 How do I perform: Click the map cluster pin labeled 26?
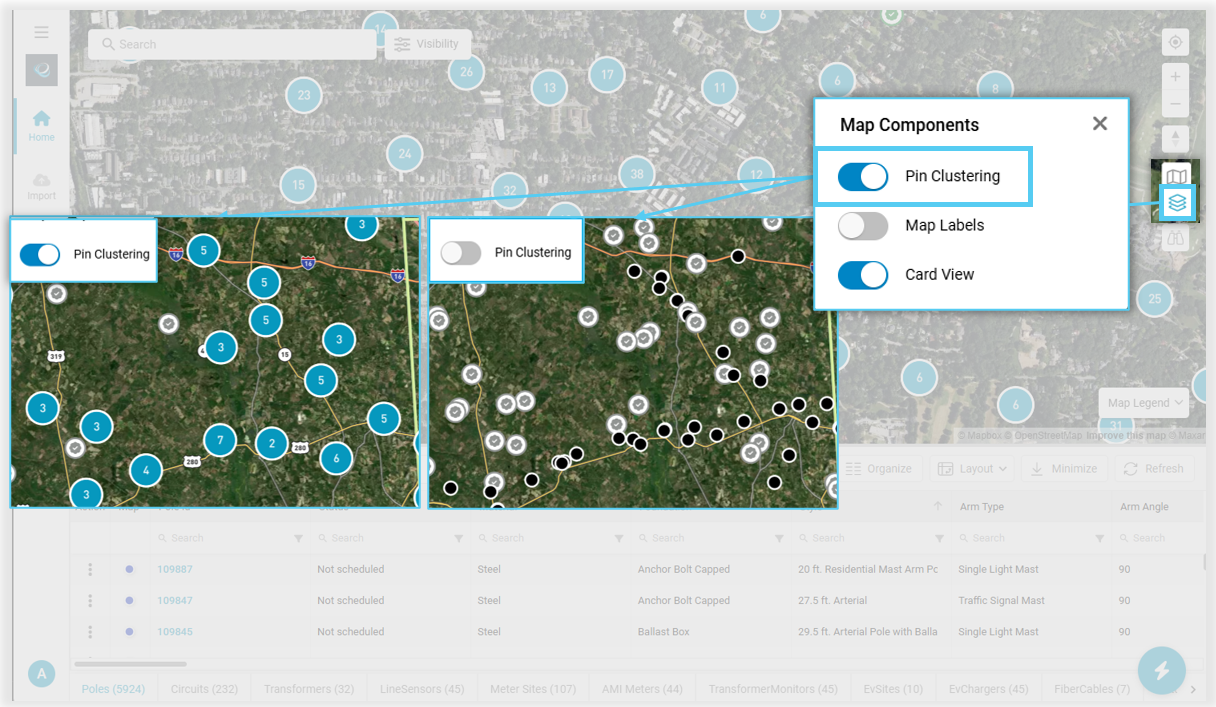[466, 71]
